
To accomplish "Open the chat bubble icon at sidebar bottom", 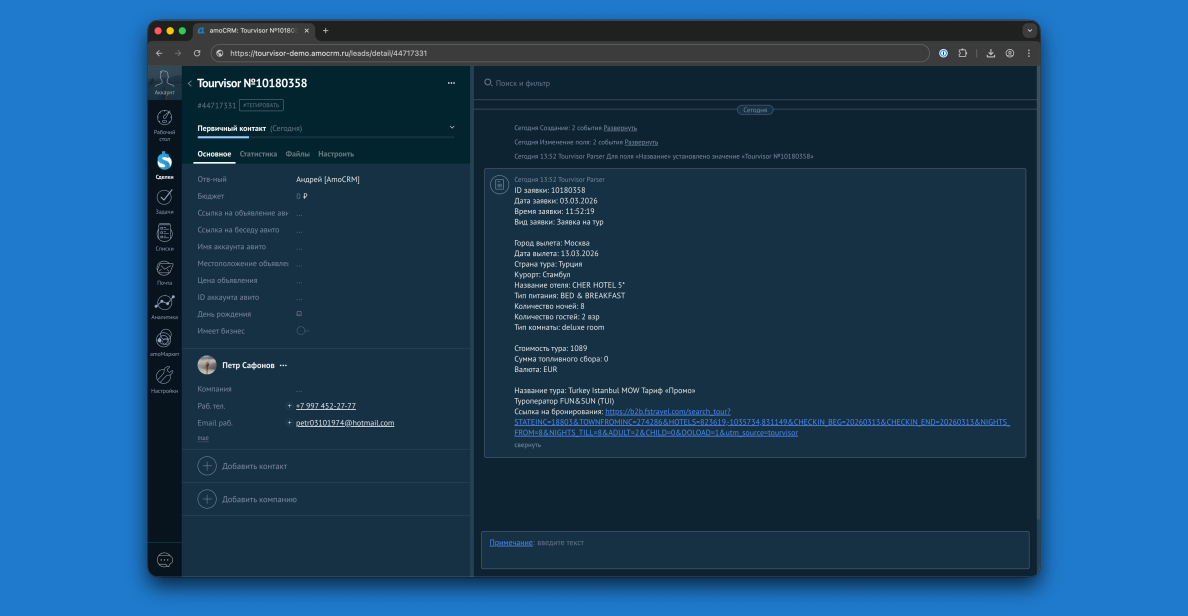I will point(165,559).
